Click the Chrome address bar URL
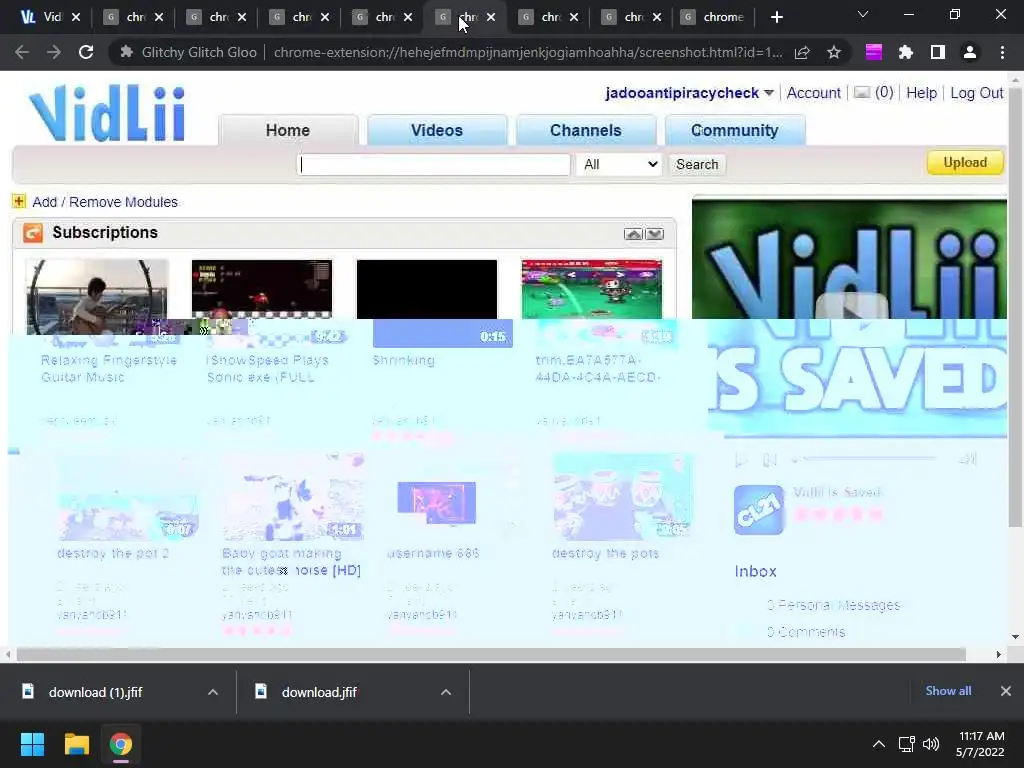The height and width of the screenshot is (768, 1024). coord(528,52)
